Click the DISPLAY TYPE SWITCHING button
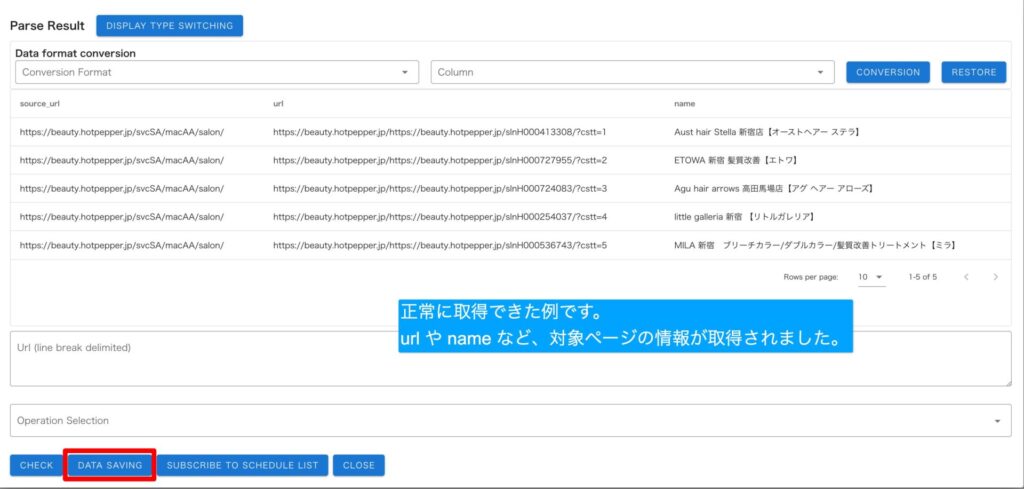 point(169,25)
